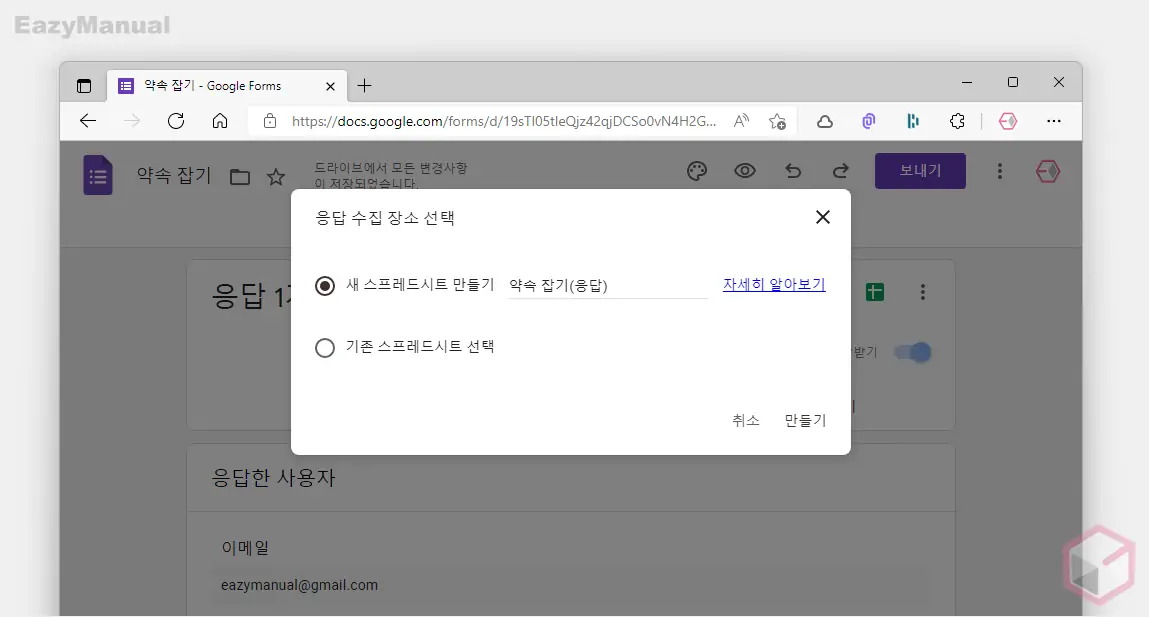Click the 이메일 label
This screenshot has height=617, width=1149.
click(x=245, y=547)
